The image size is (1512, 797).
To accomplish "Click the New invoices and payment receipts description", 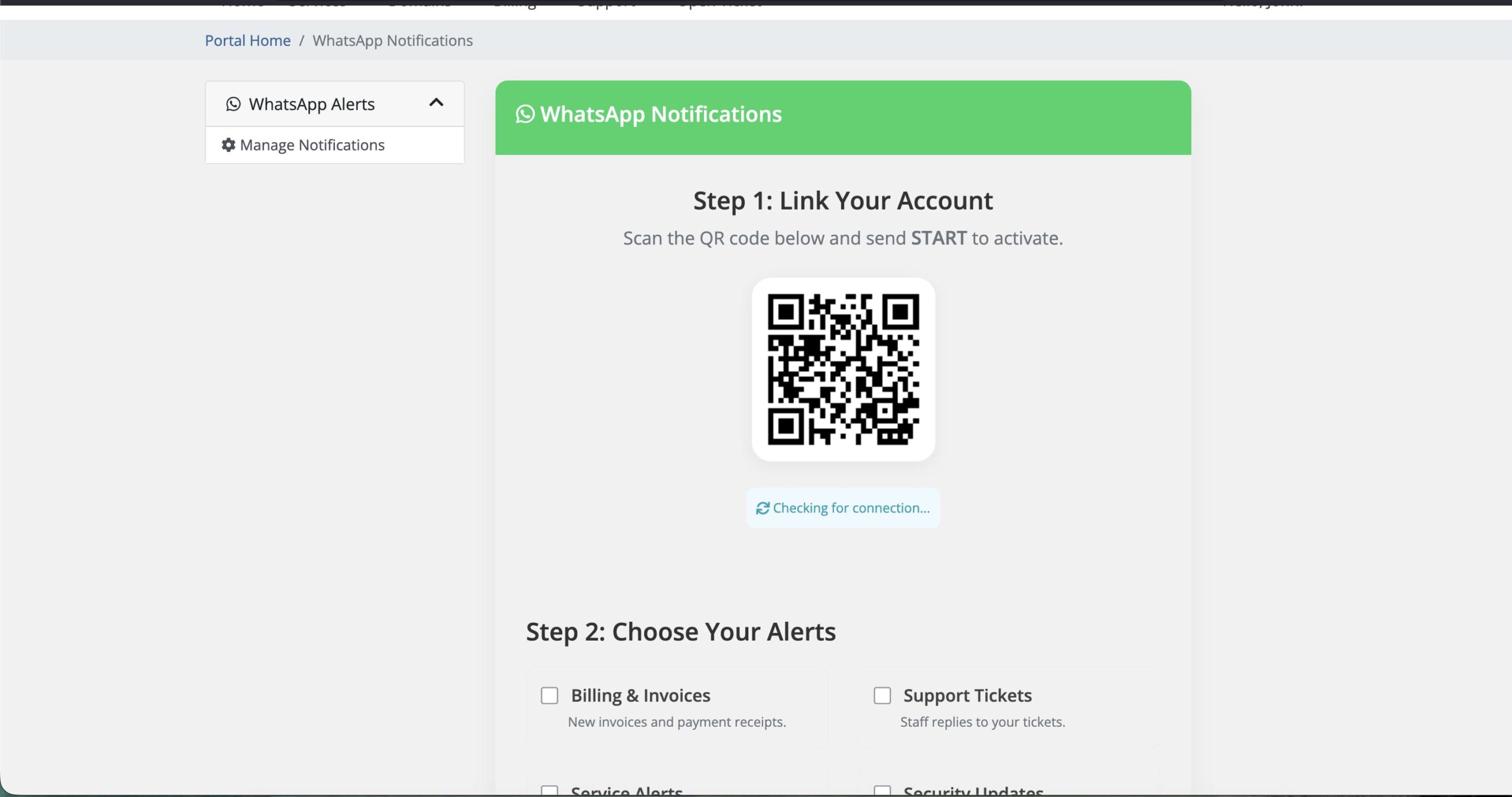I will pyautogui.click(x=677, y=722).
